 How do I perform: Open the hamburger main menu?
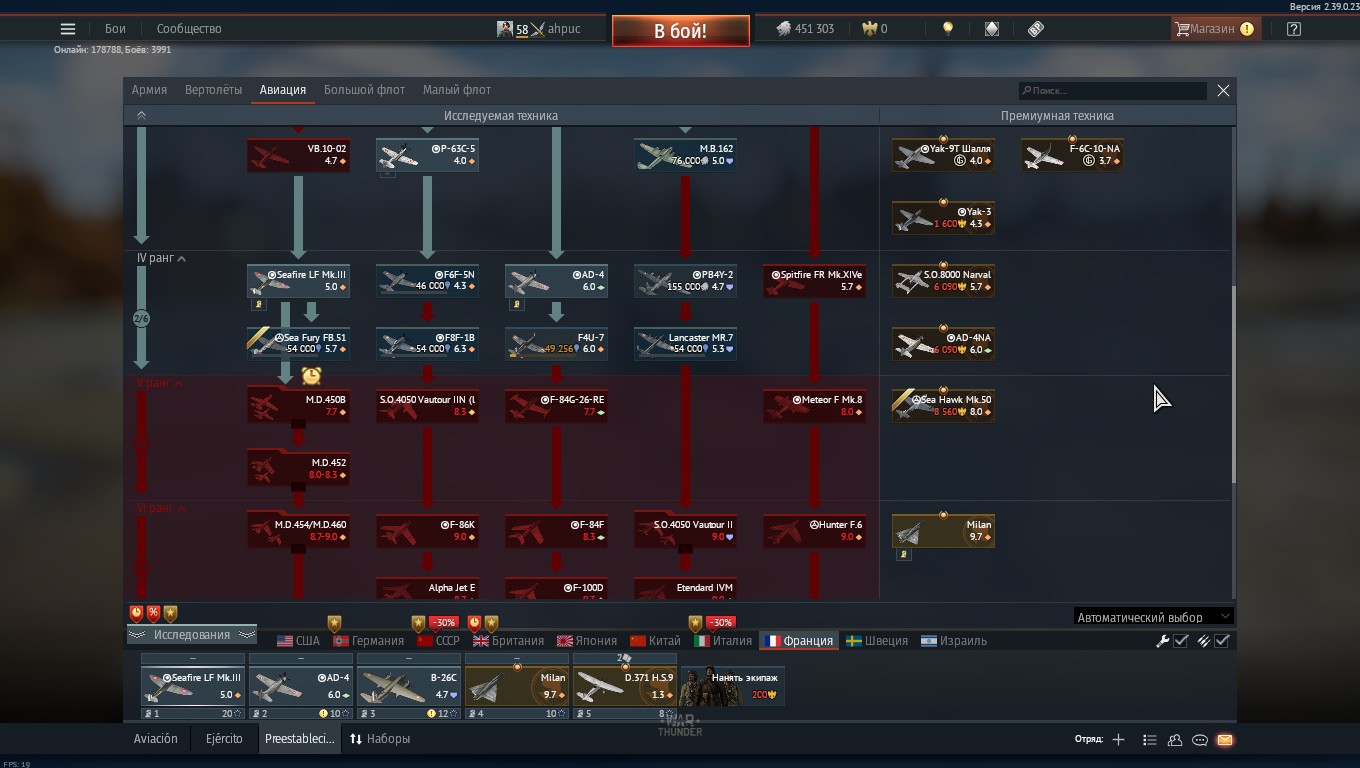coord(68,29)
